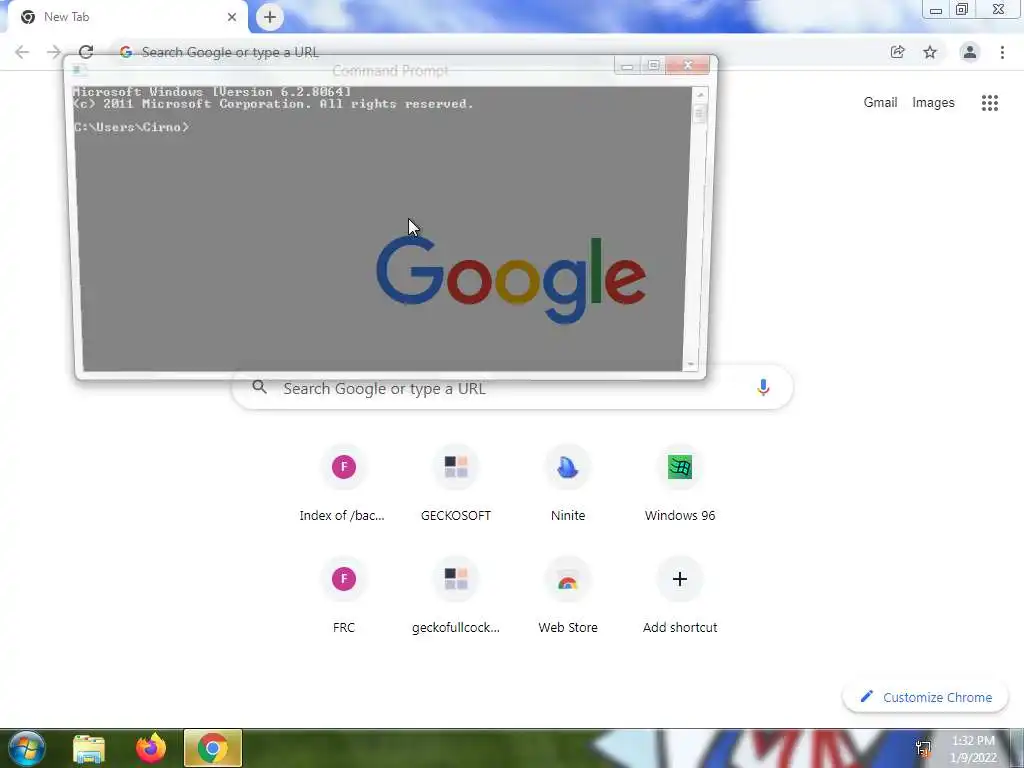This screenshot has width=1024, height=768.
Task: Open the FRC shortcut
Action: coord(344,596)
